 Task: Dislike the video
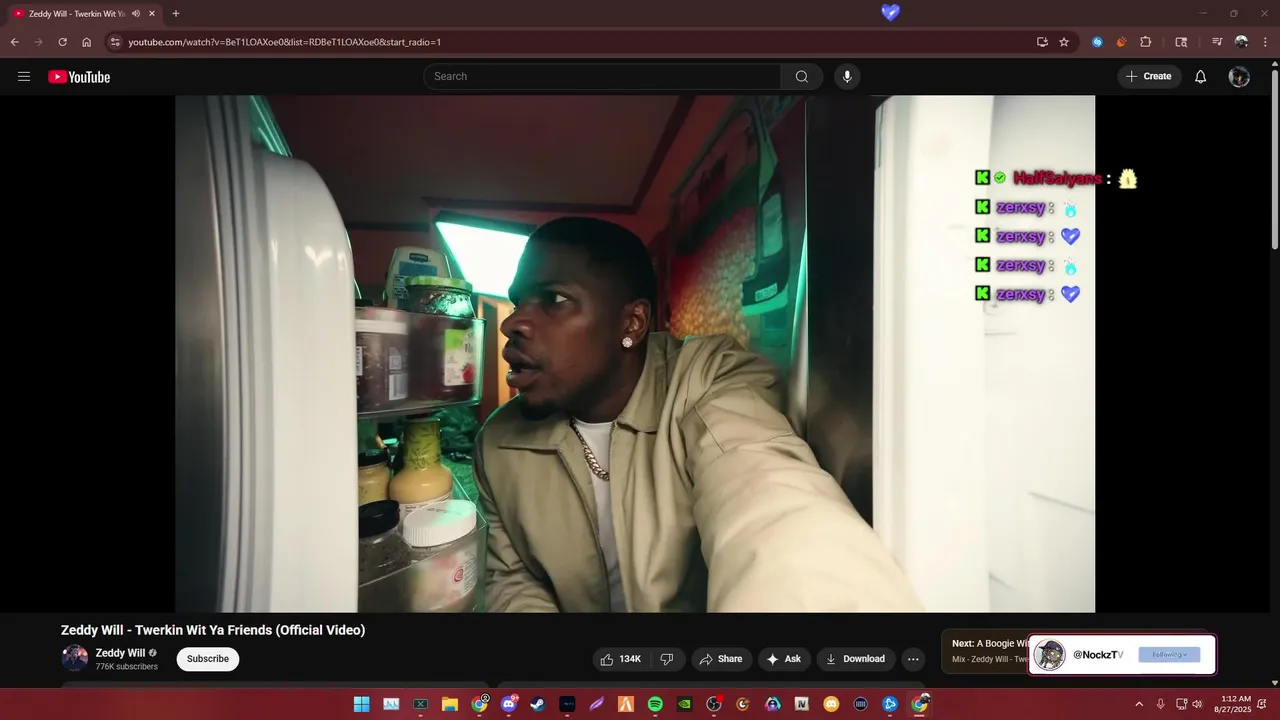click(x=667, y=659)
